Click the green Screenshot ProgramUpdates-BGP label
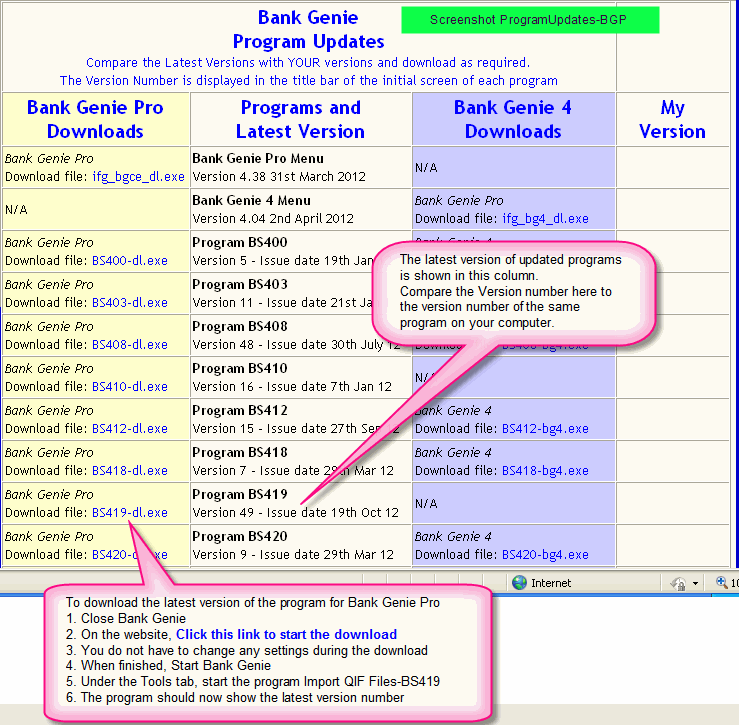 (530, 20)
